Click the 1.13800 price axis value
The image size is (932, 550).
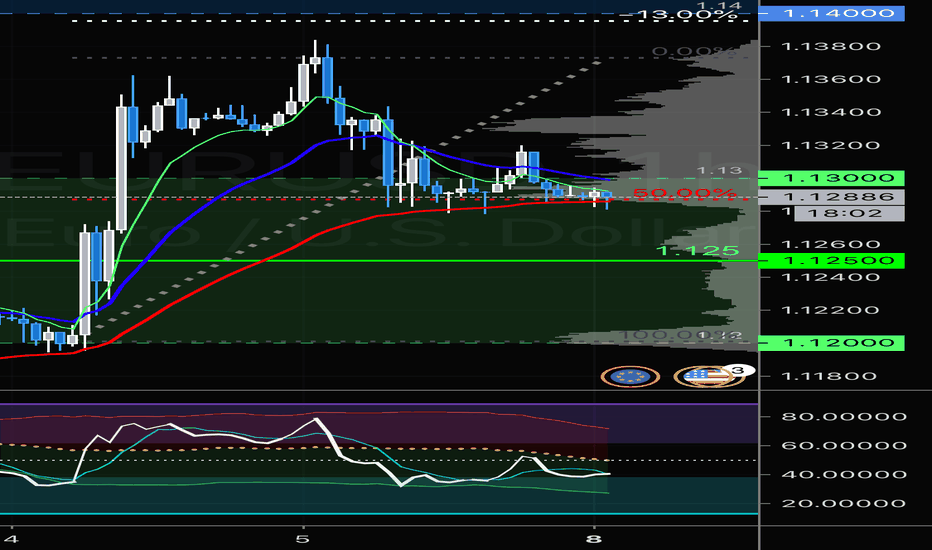pos(830,46)
